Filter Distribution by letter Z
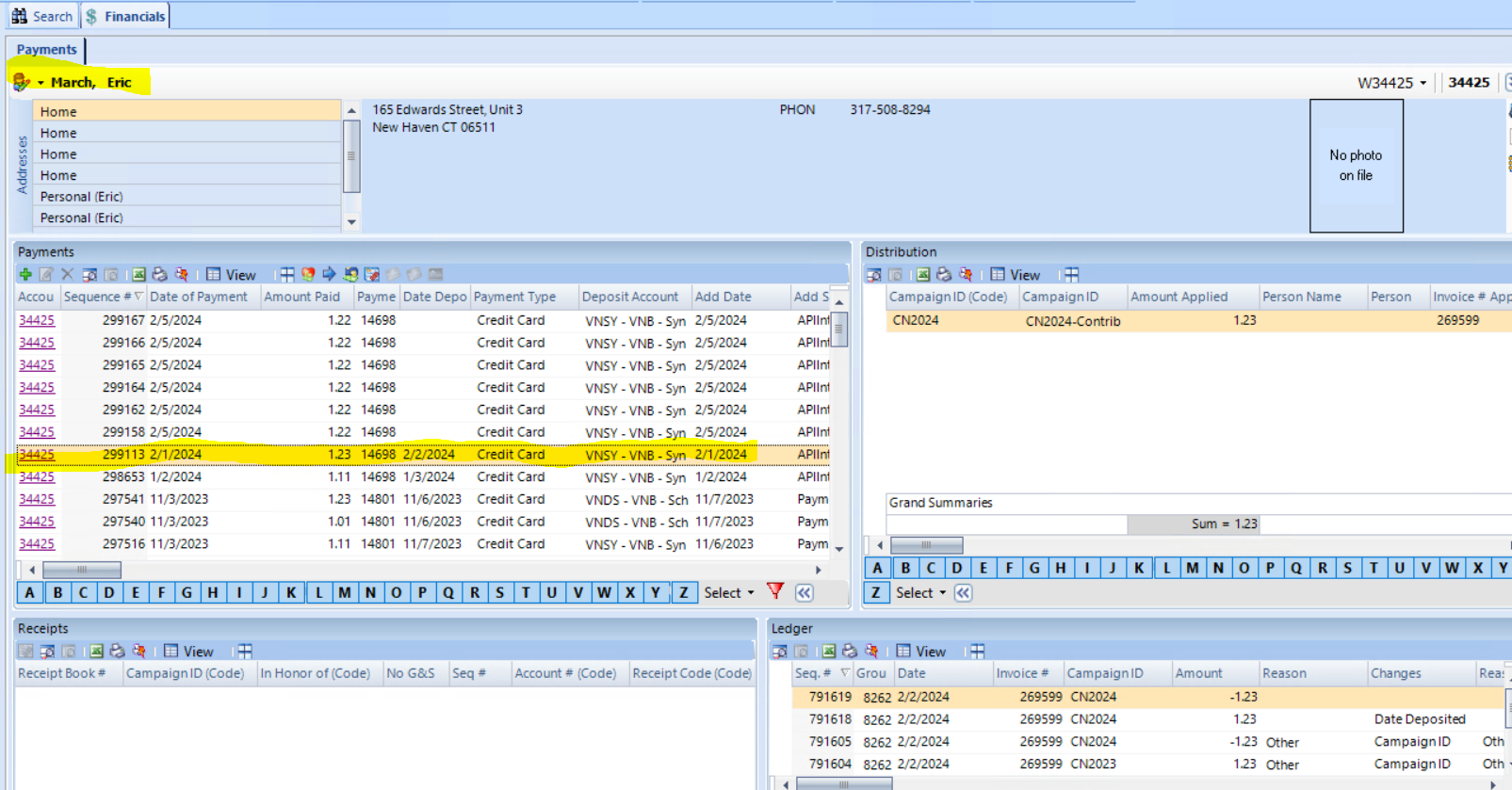Screen dimensions: 1512x790 point(876,592)
